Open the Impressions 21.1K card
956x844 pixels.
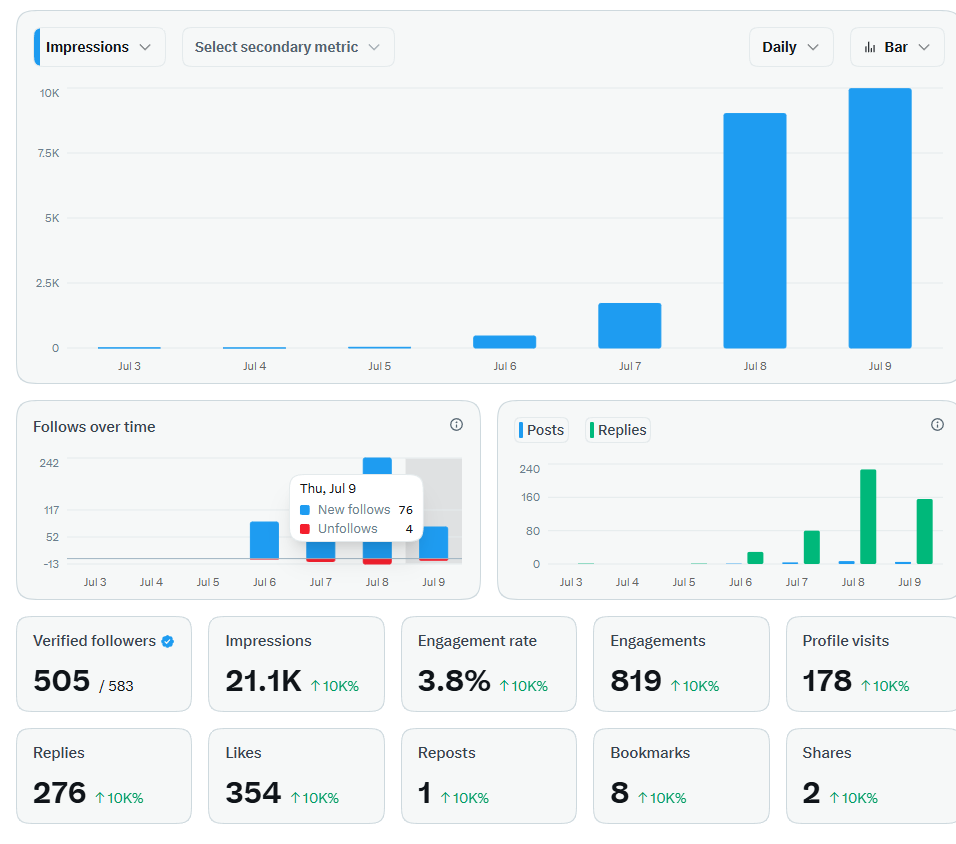point(296,664)
